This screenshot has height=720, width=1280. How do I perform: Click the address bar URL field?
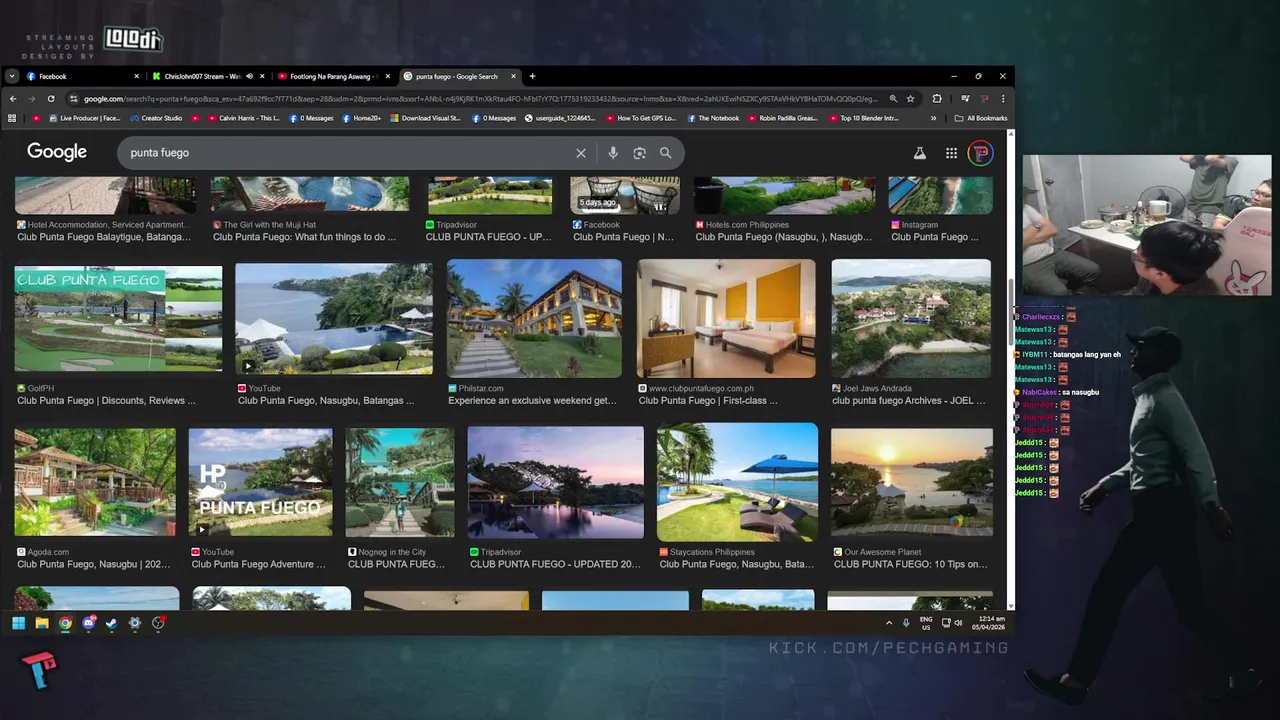point(480,99)
